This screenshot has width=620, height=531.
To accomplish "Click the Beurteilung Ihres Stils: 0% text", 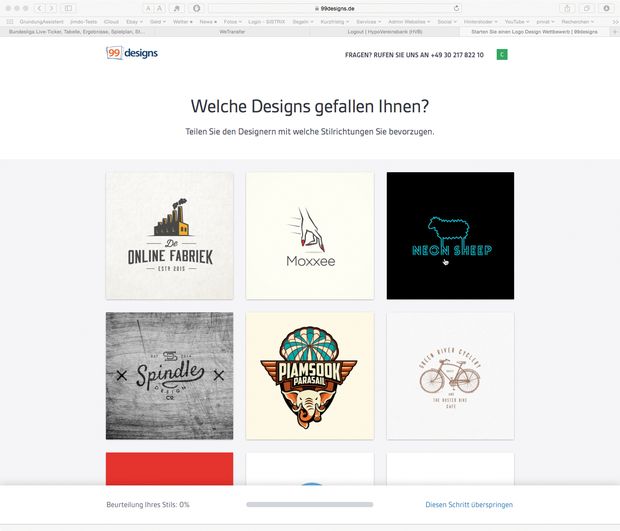I will pos(148,505).
